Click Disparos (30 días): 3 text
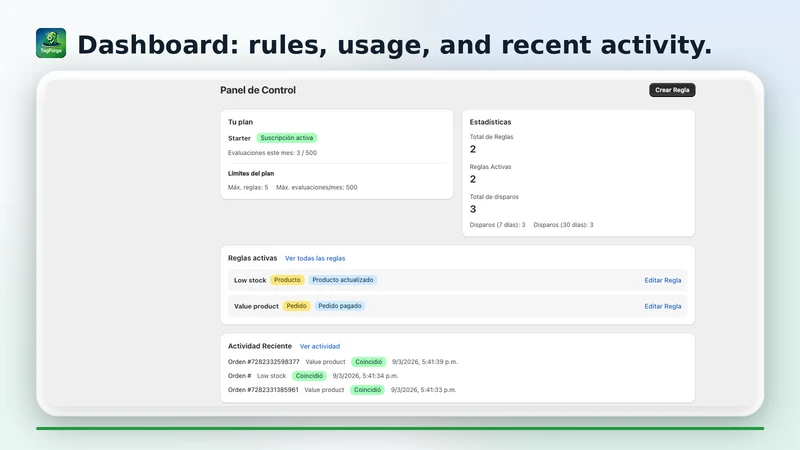800x450 pixels. coord(563,224)
